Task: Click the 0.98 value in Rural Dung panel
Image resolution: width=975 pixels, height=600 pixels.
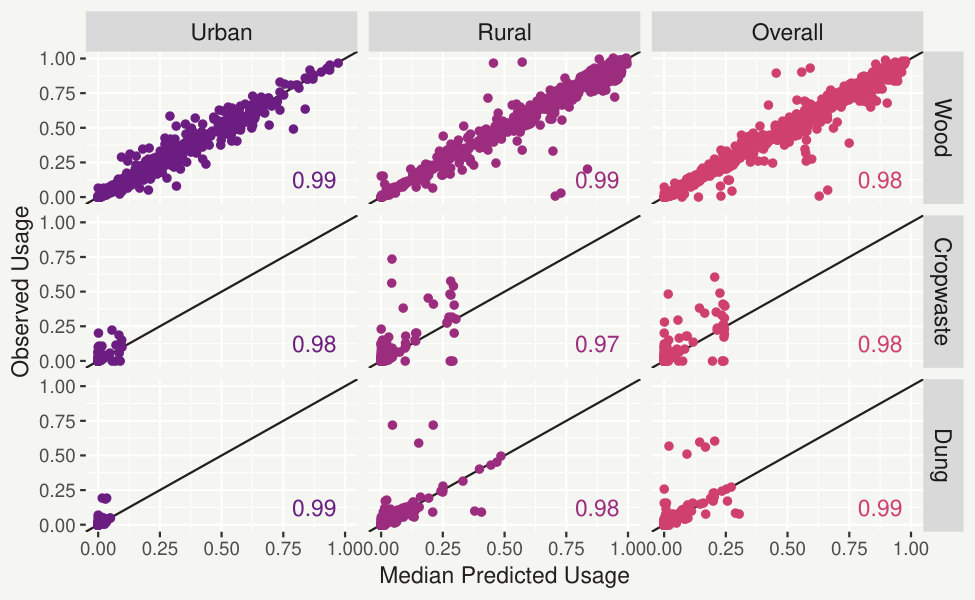Action: (597, 508)
